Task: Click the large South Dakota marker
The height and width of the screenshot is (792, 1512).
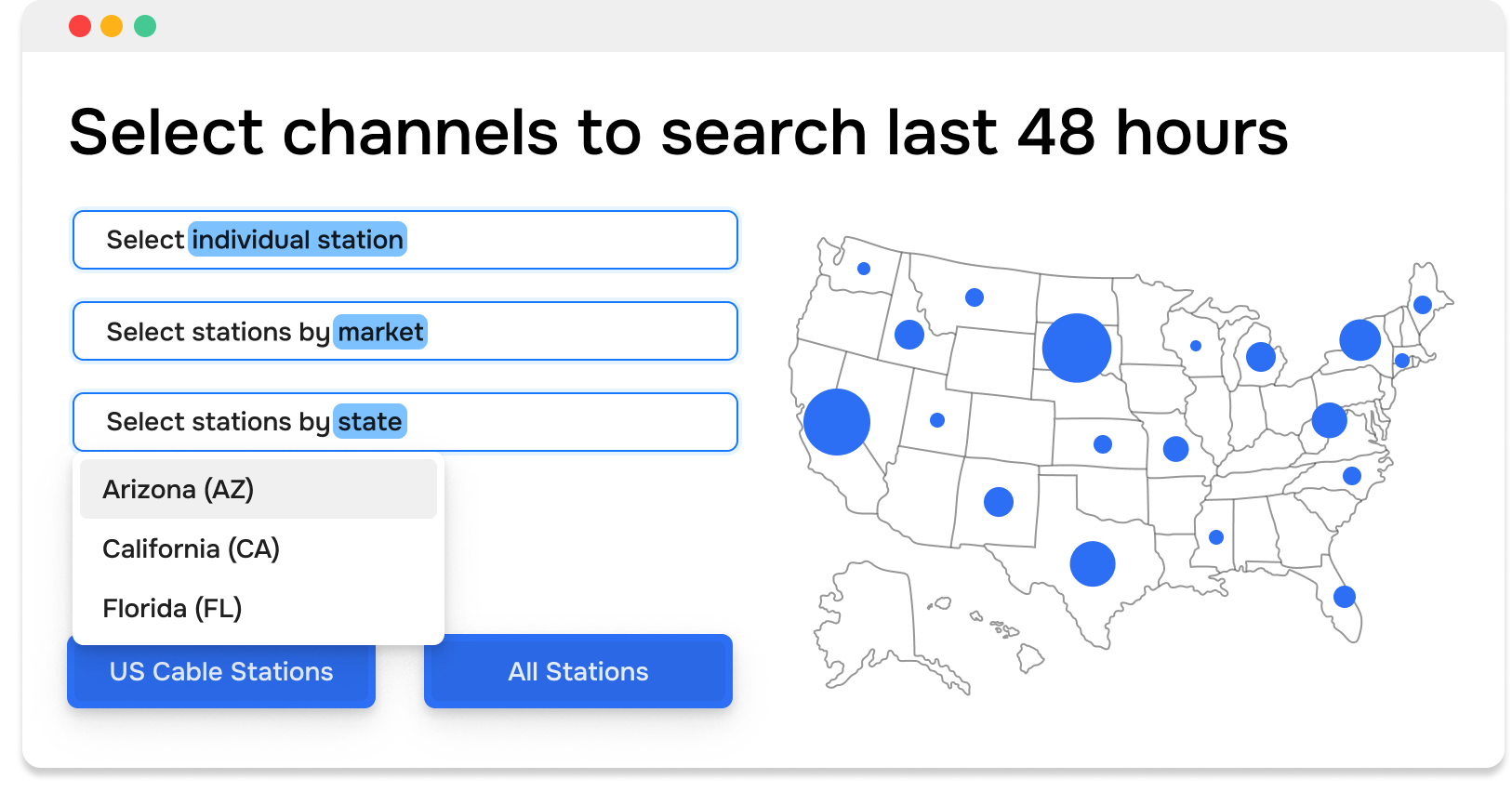Action: [1077, 347]
